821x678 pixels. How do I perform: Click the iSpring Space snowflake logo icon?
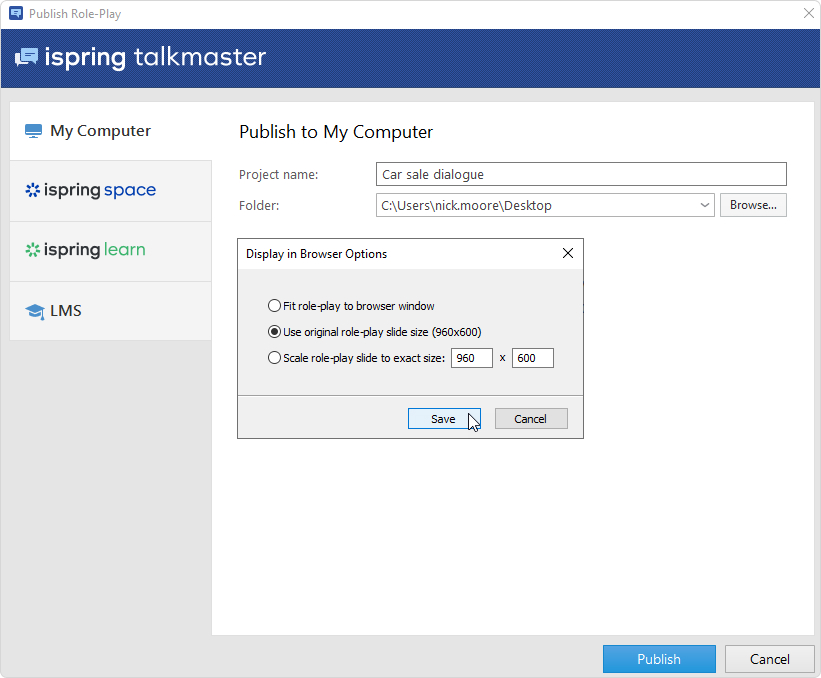click(x=33, y=190)
